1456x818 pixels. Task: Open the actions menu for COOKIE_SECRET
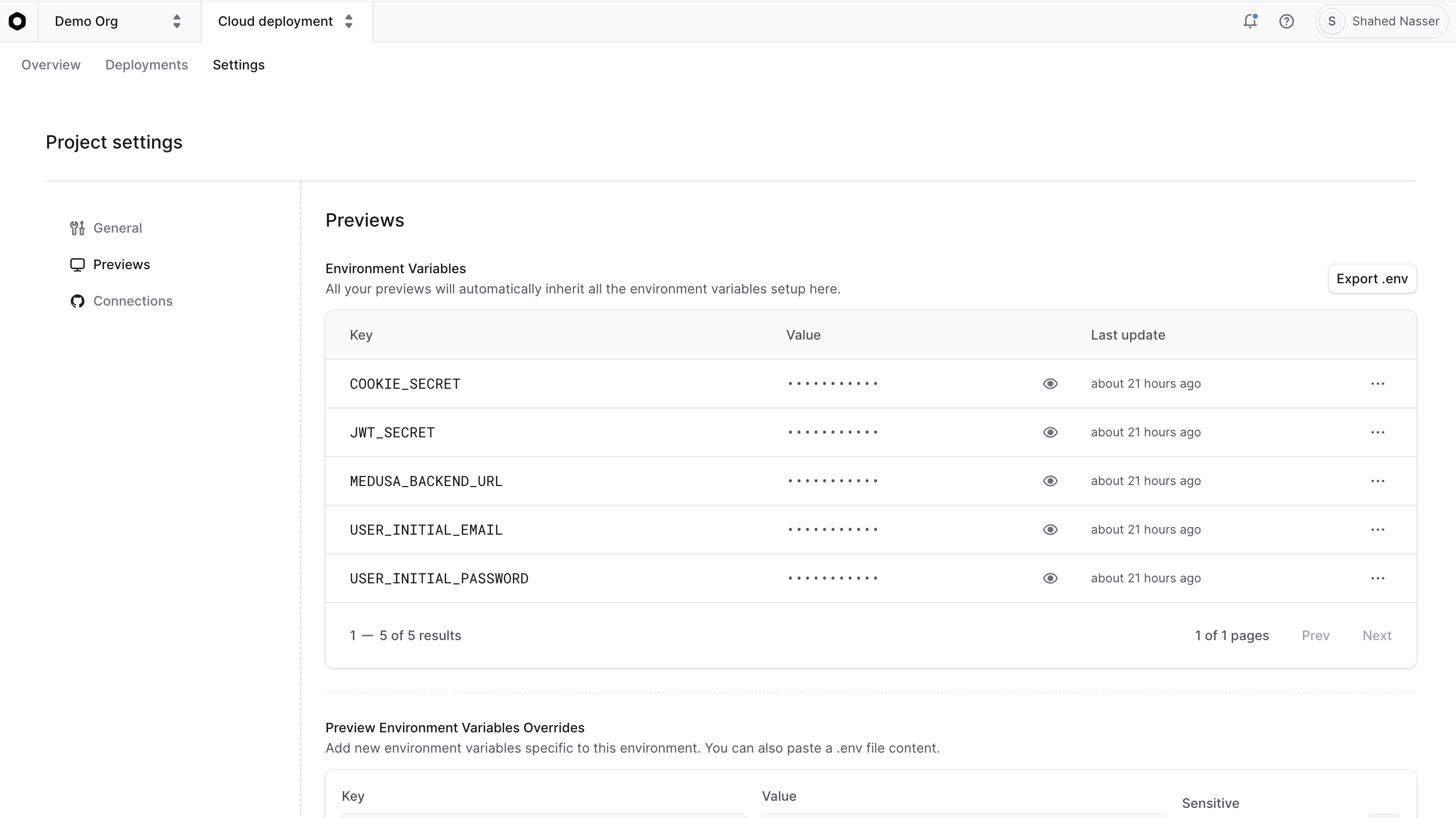click(x=1378, y=384)
